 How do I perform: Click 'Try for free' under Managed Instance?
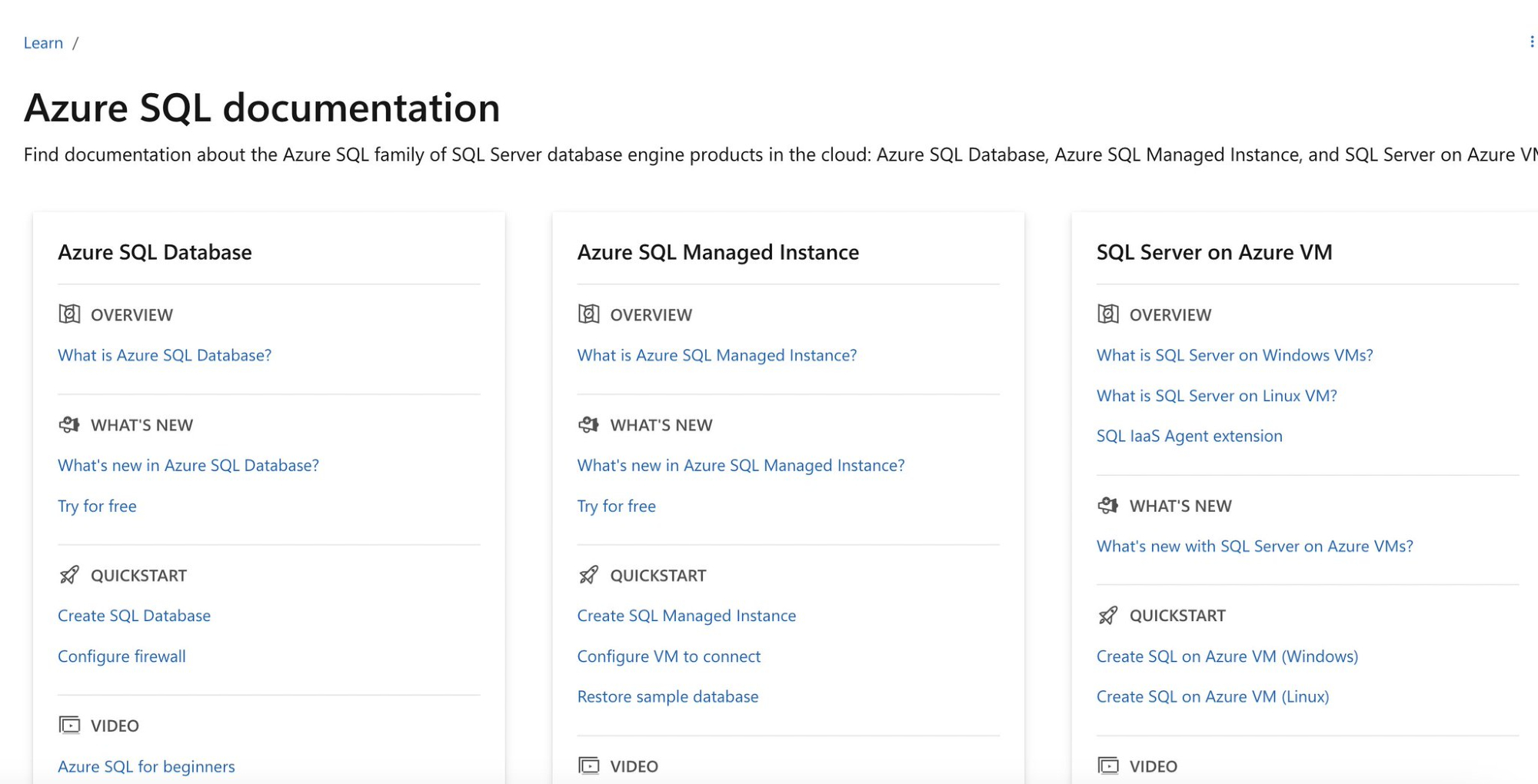tap(616, 506)
